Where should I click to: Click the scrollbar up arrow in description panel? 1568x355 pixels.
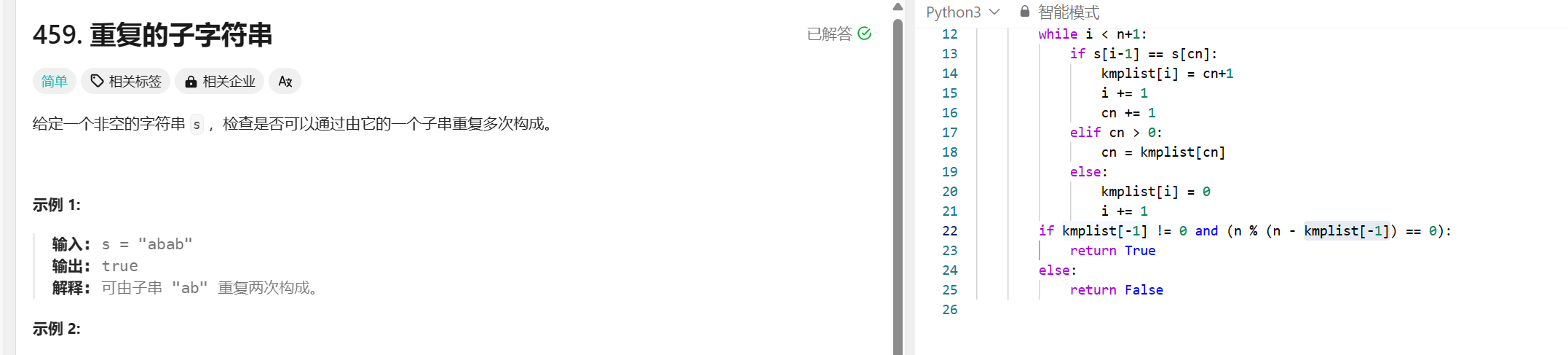(898, 7)
